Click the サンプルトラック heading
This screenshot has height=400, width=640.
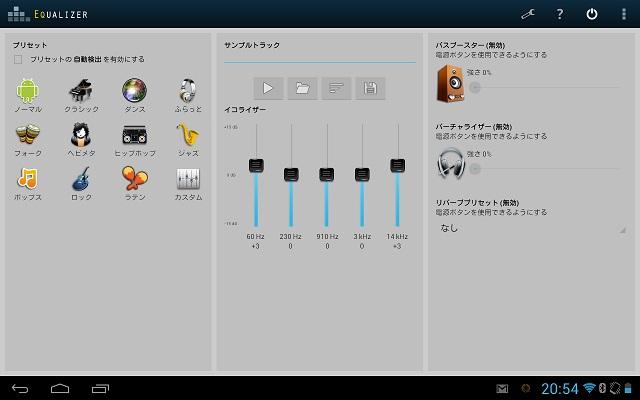click(252, 45)
